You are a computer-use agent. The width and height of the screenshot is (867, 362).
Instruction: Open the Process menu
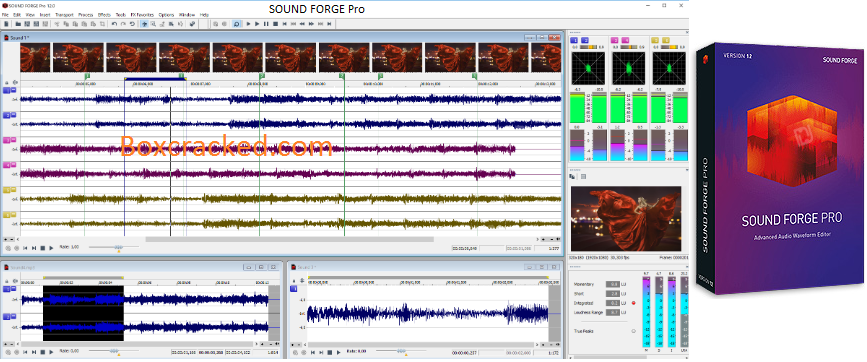[86, 14]
